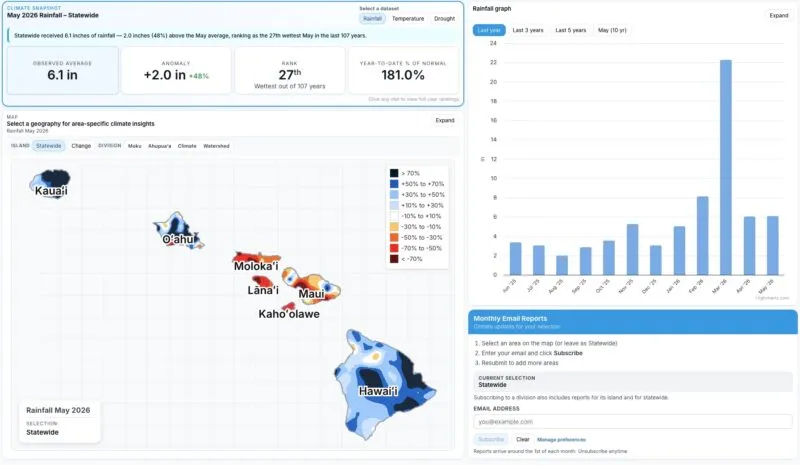Viewport: 800px width, 465px height.
Task: Click the Rainfall May 2026 selection box
Action: point(59,421)
